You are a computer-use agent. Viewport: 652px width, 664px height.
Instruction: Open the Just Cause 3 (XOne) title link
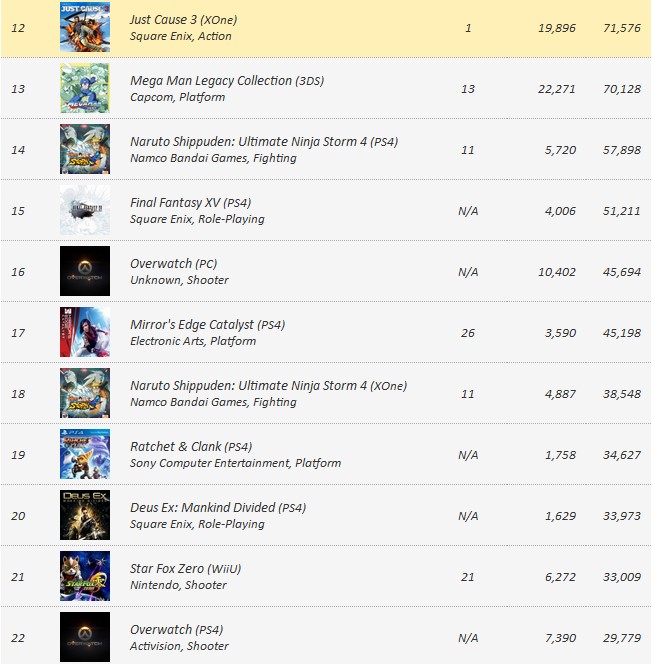tap(183, 20)
